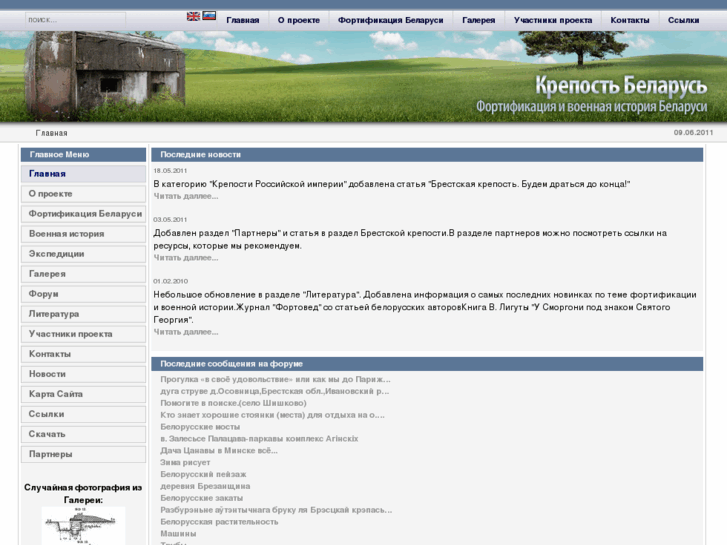Click the news date '01.02.2010'
Image resolution: width=727 pixels, height=545 pixels.
tap(171, 281)
